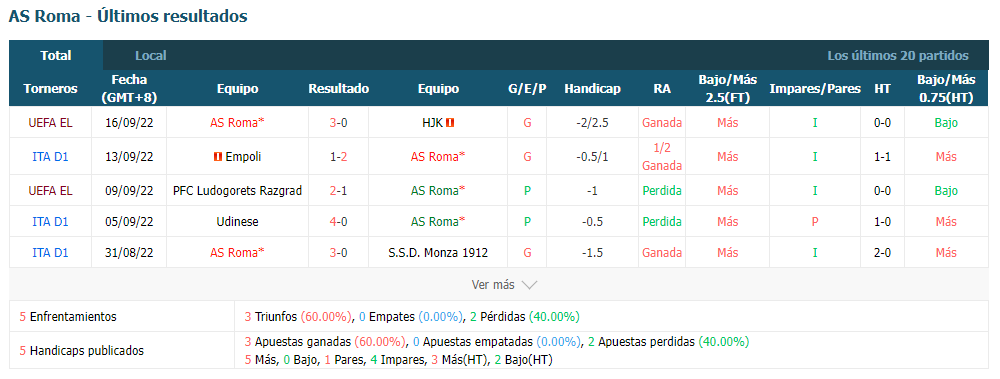
Task: Open the Udinese team link
Action: point(237,221)
